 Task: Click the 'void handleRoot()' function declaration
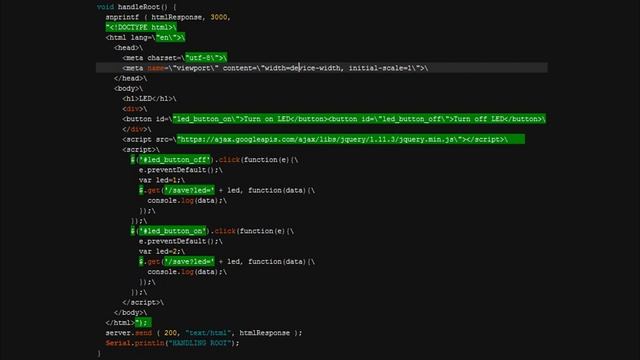pos(137,7)
